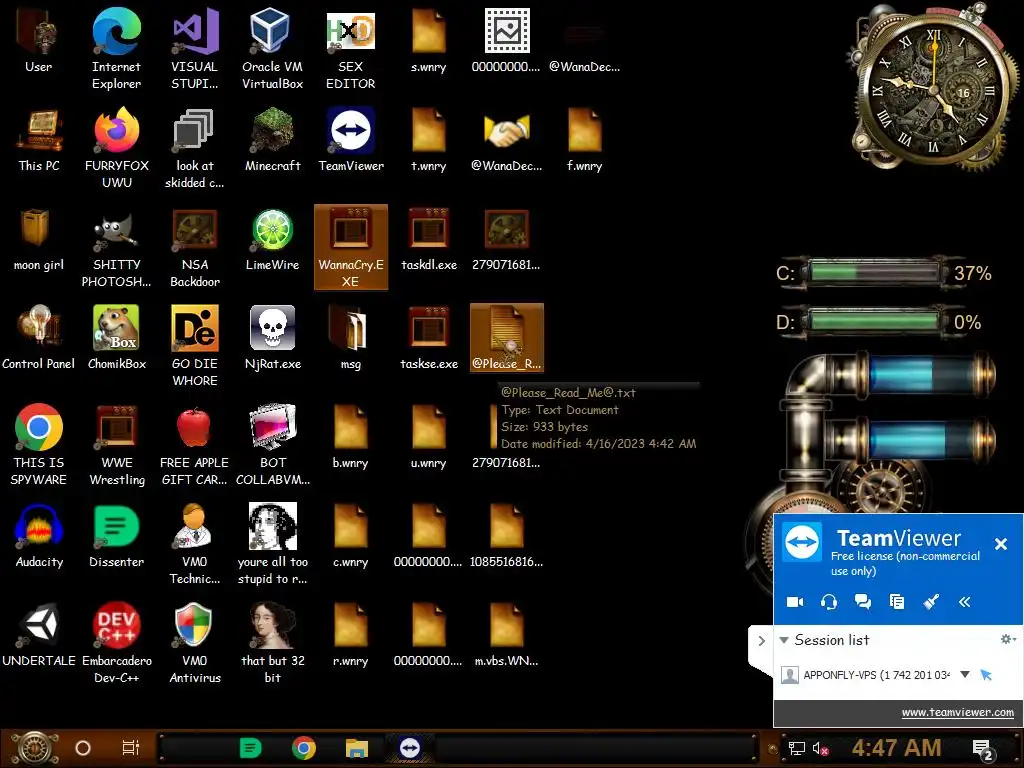Close the TeamViewer session panel
This screenshot has height=768, width=1024.
(x=1000, y=543)
